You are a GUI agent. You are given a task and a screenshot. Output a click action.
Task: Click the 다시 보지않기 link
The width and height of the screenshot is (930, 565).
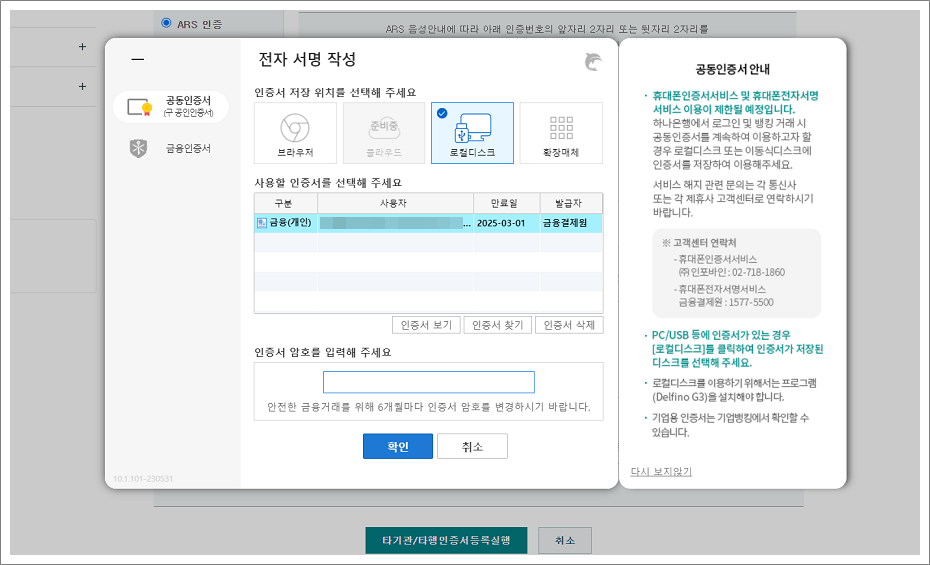point(661,471)
